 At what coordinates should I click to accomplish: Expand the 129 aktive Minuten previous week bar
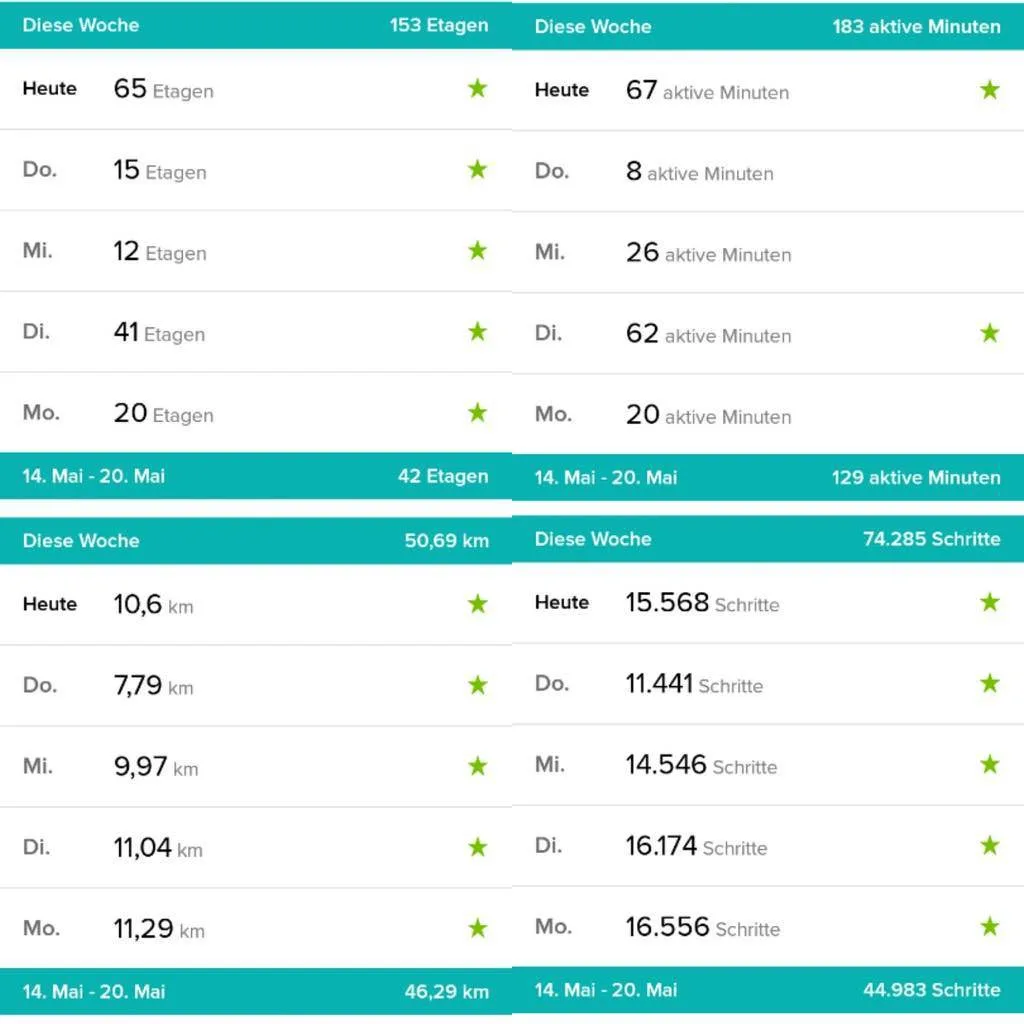click(768, 477)
